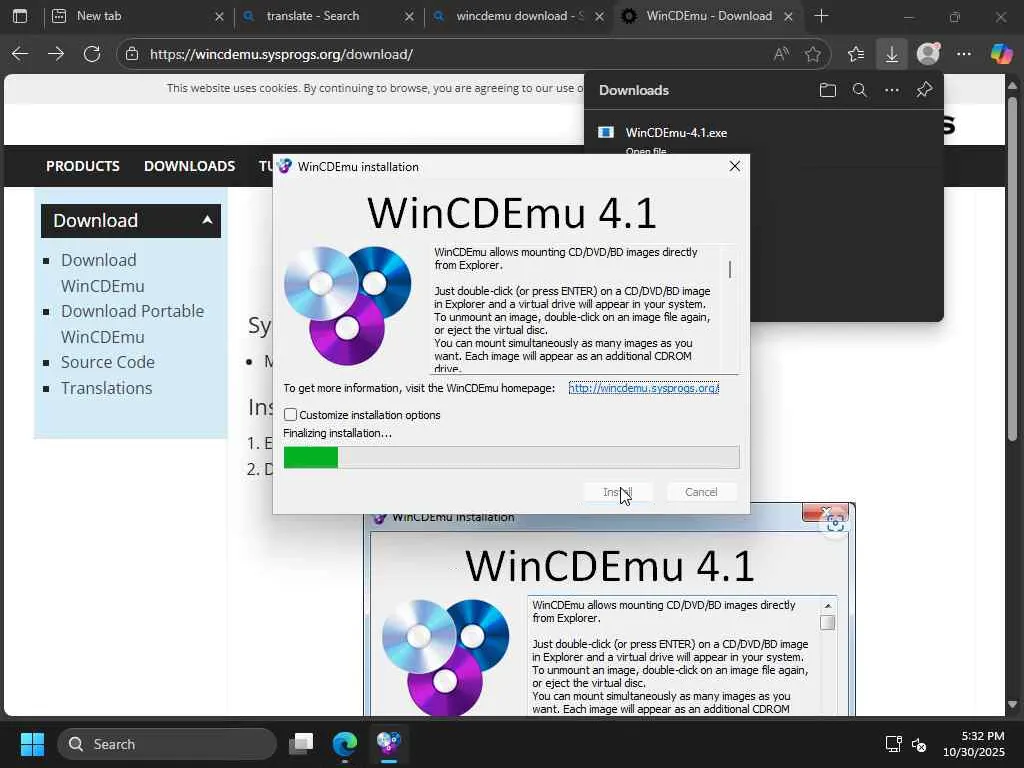Click the WinCDEmu installer taskbar icon
Viewport: 1024px width, 768px height.
[x=389, y=744]
